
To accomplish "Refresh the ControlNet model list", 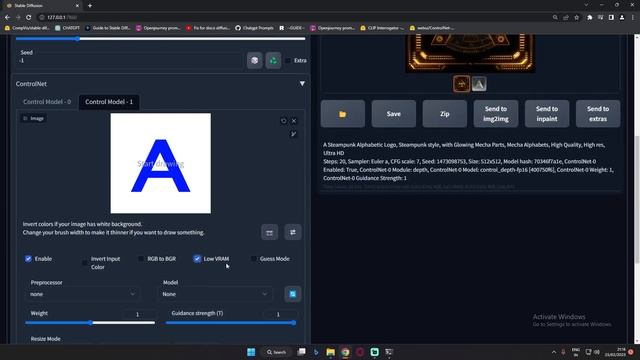I will pyautogui.click(x=293, y=294).
